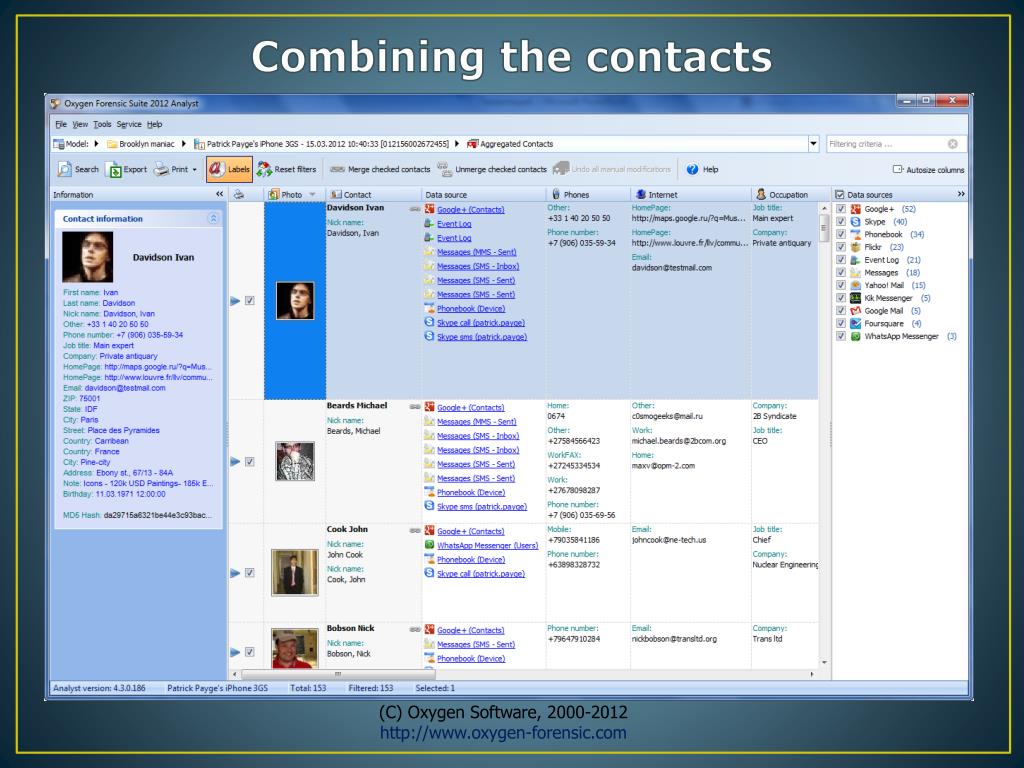Click the Yahoo! Mail icon in Data sources
Screen dimensions: 1024x768
pos(856,285)
